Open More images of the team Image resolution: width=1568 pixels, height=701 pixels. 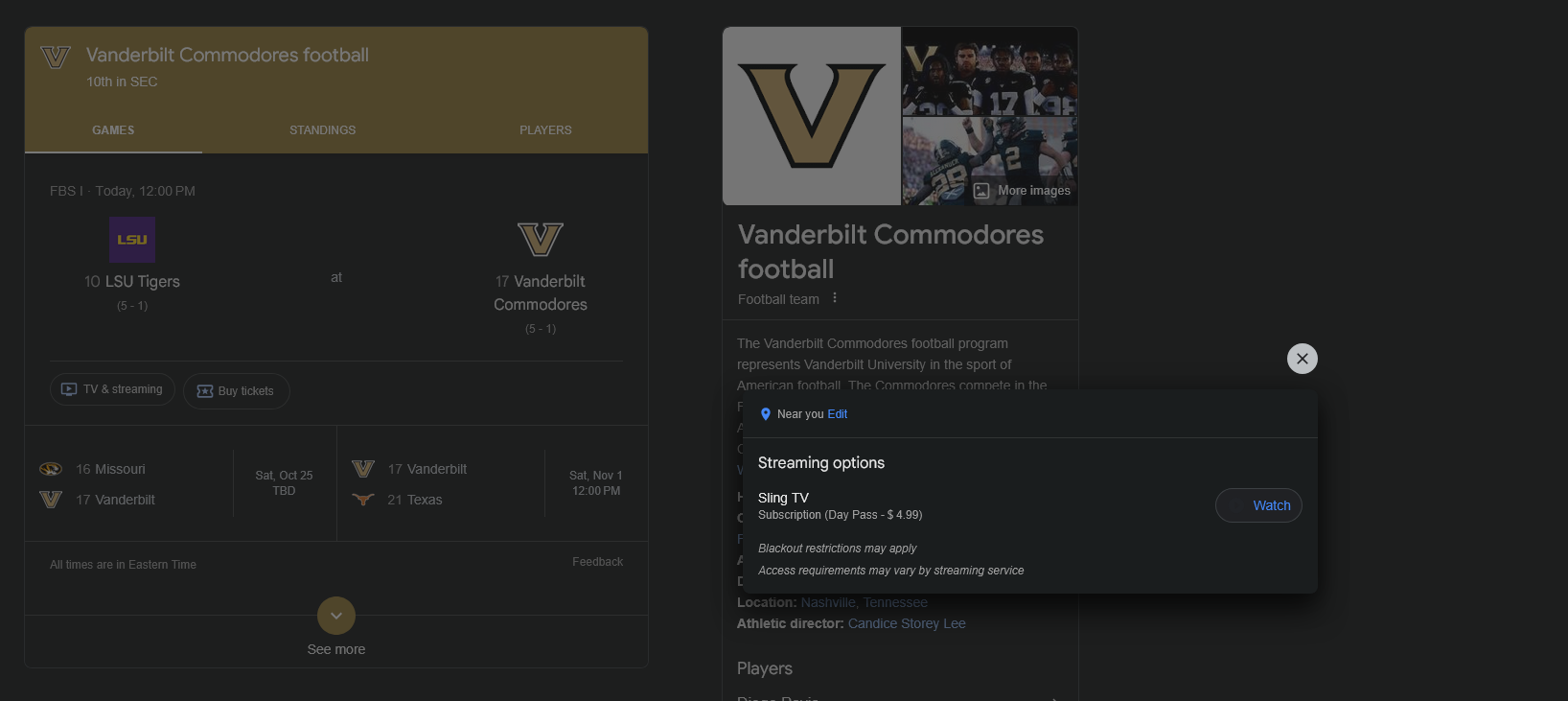(1023, 191)
